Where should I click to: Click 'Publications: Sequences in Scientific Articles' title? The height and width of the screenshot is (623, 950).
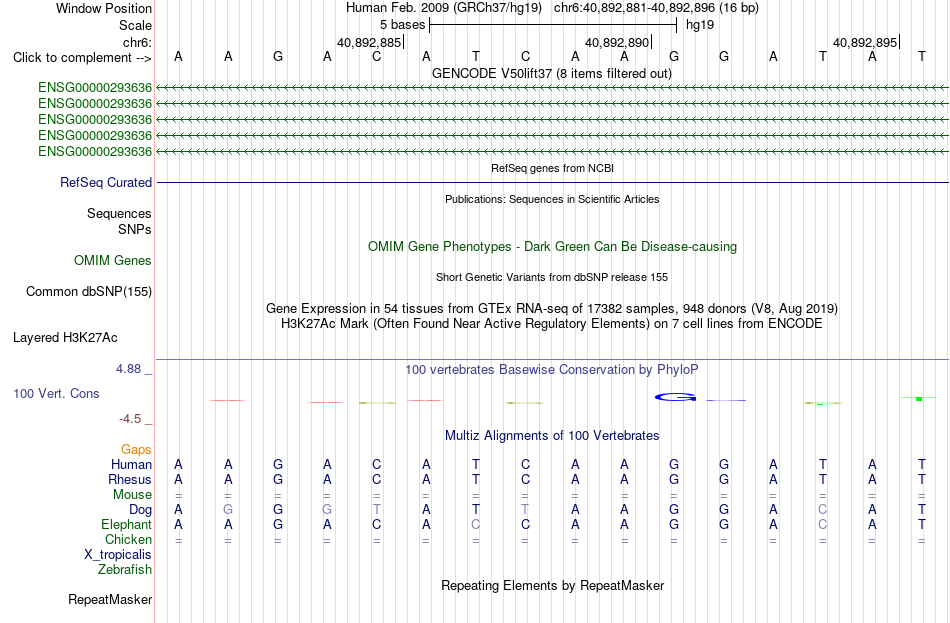552,199
